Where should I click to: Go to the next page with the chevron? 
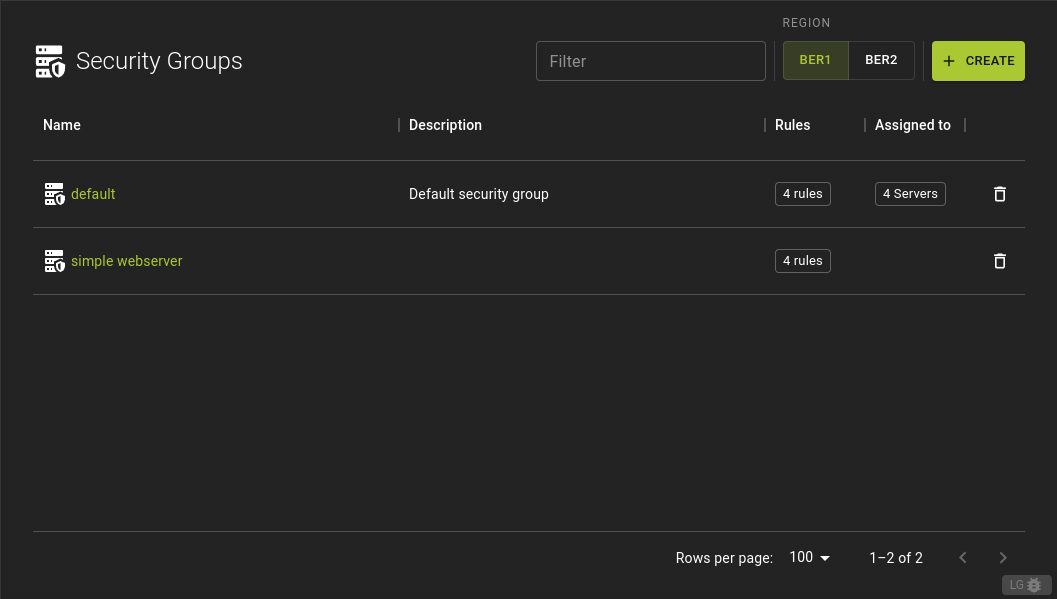(x=1003, y=558)
